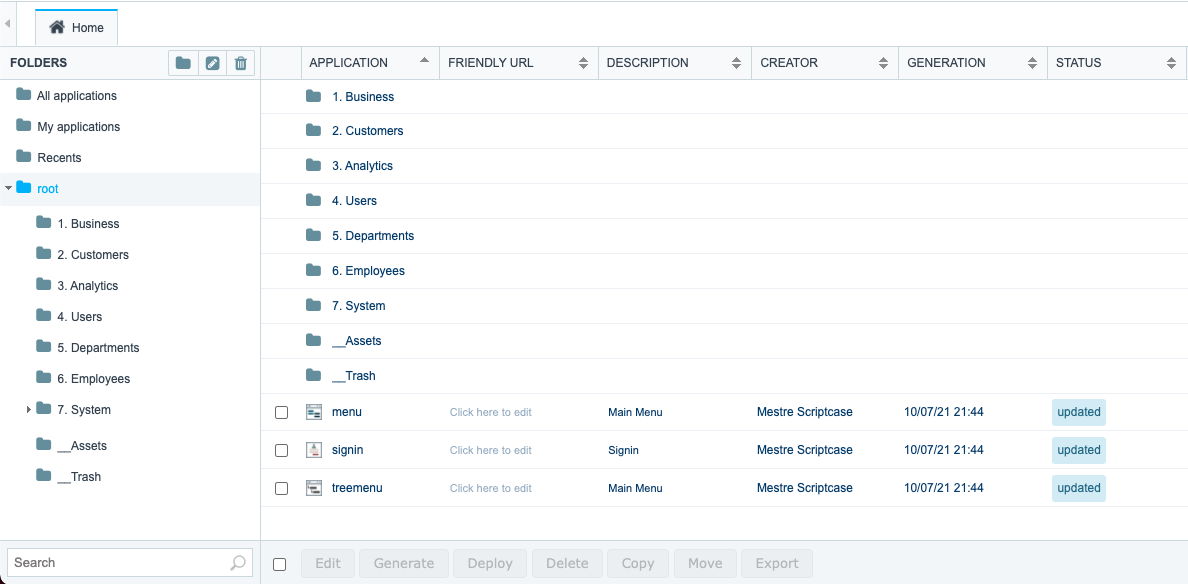The image size is (1188, 584).
Task: Click the treemenu application icon
Action: point(314,488)
